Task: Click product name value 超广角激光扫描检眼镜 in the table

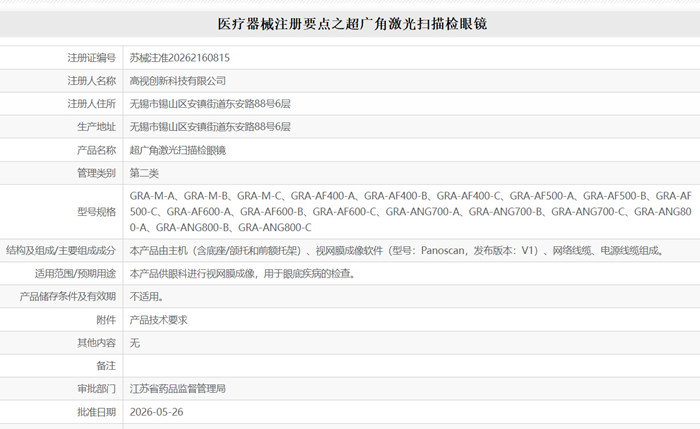Action: (x=178, y=150)
